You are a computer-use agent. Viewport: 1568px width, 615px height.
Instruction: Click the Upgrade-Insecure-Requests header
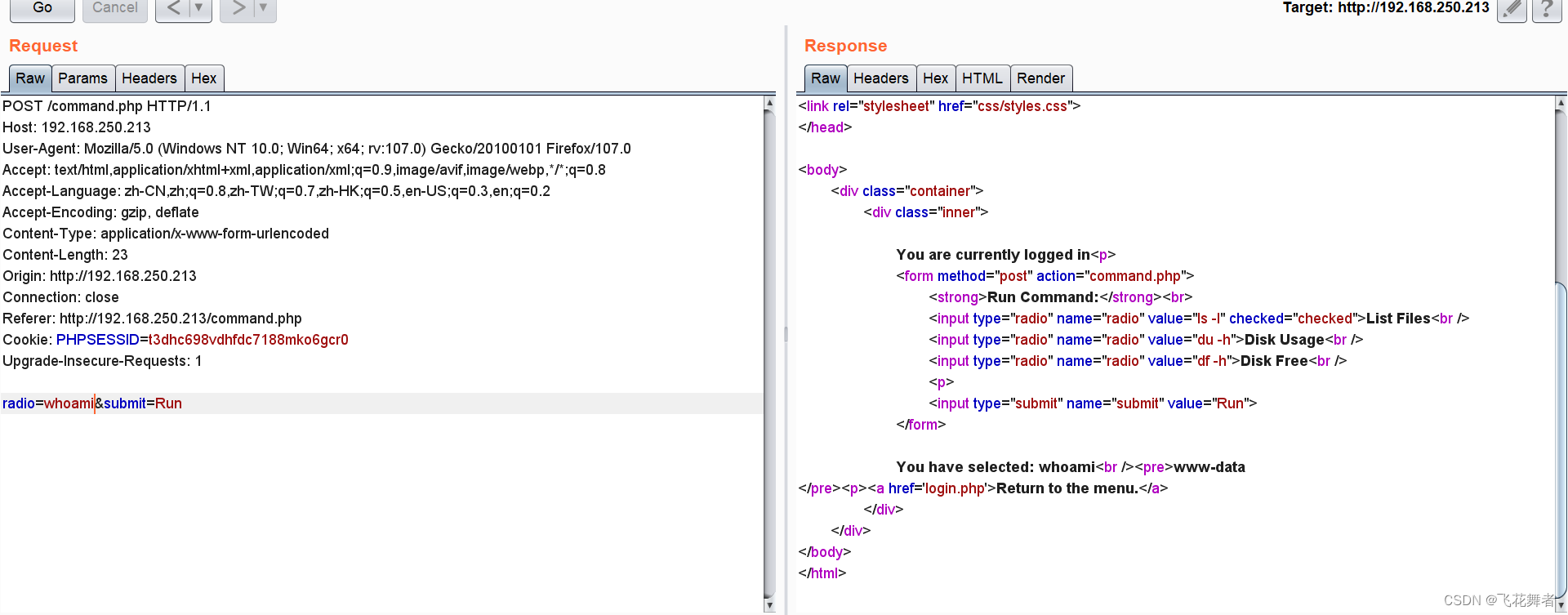click(x=102, y=361)
